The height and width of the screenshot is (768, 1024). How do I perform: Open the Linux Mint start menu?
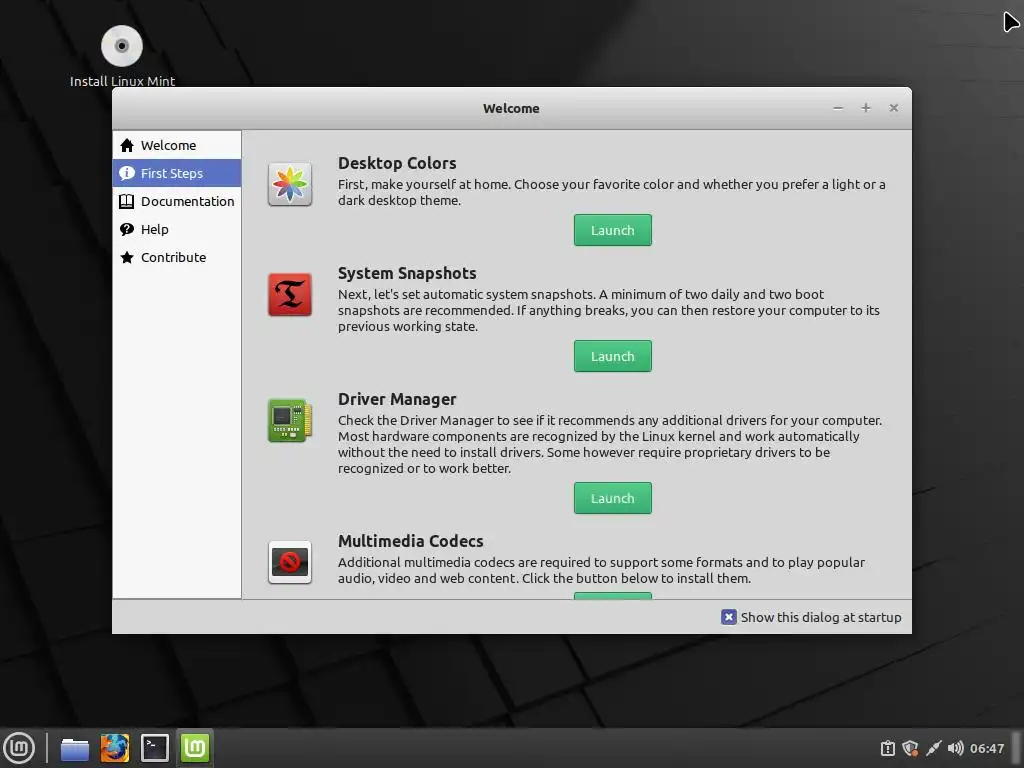click(x=19, y=748)
